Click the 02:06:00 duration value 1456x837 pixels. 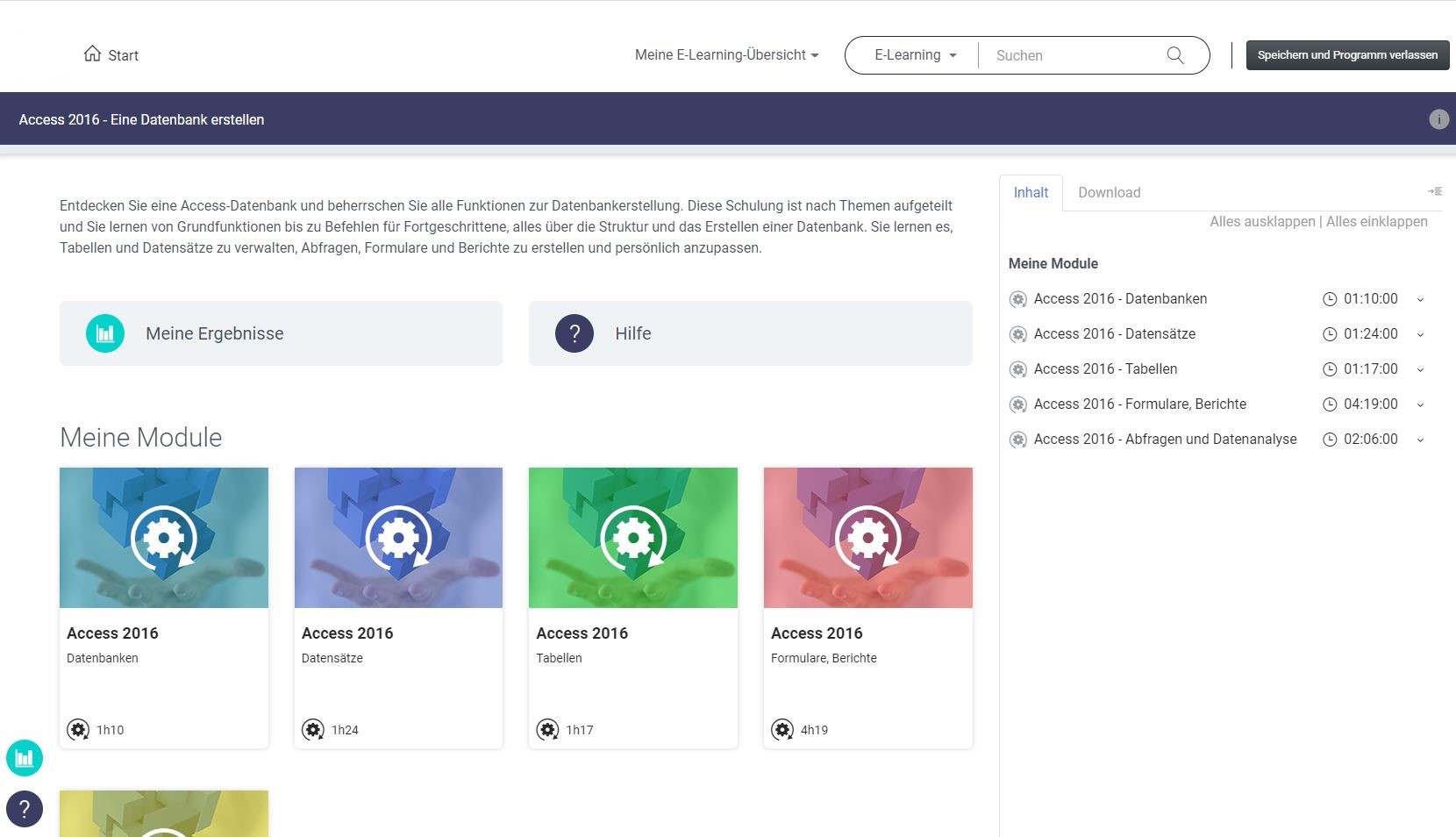coord(1370,440)
